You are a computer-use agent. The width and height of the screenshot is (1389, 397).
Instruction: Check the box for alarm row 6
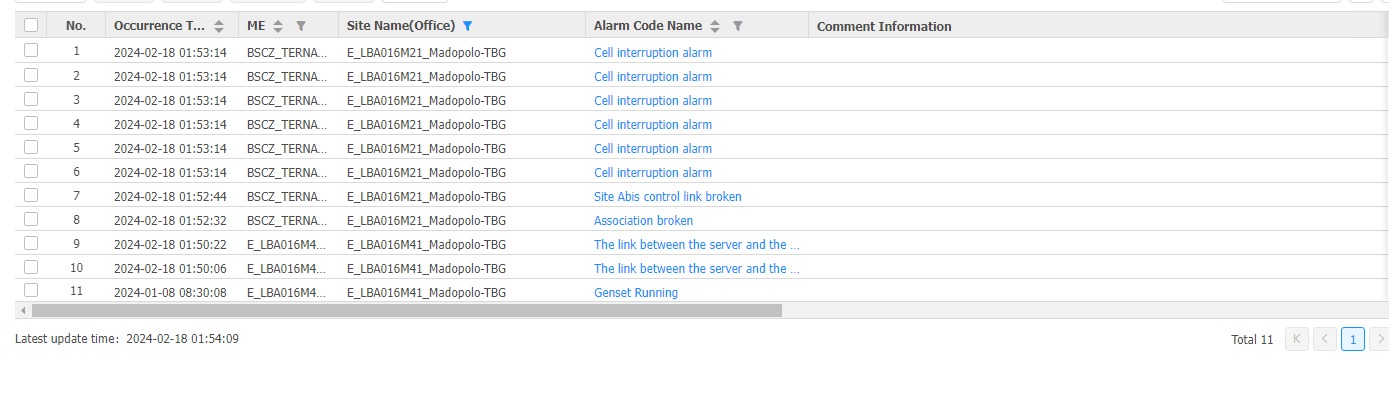coord(31,171)
